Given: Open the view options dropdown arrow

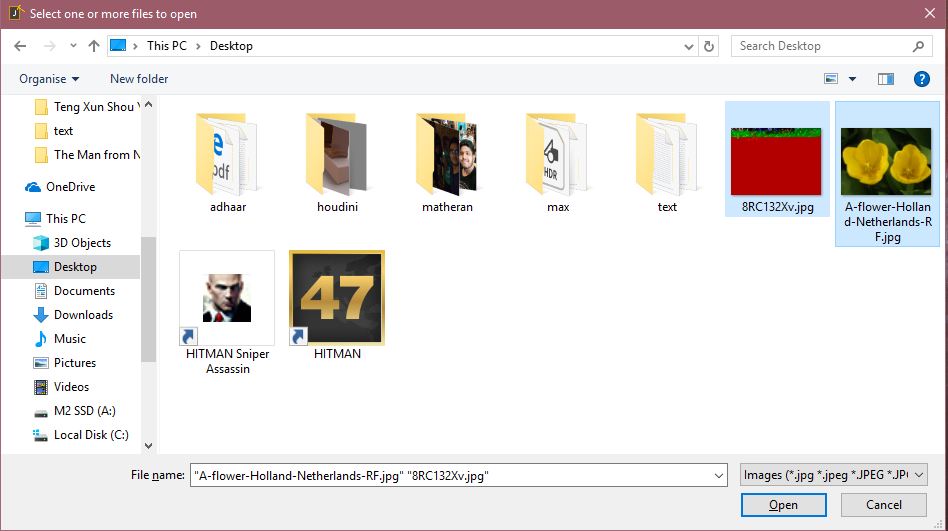Looking at the screenshot, I should (852, 79).
